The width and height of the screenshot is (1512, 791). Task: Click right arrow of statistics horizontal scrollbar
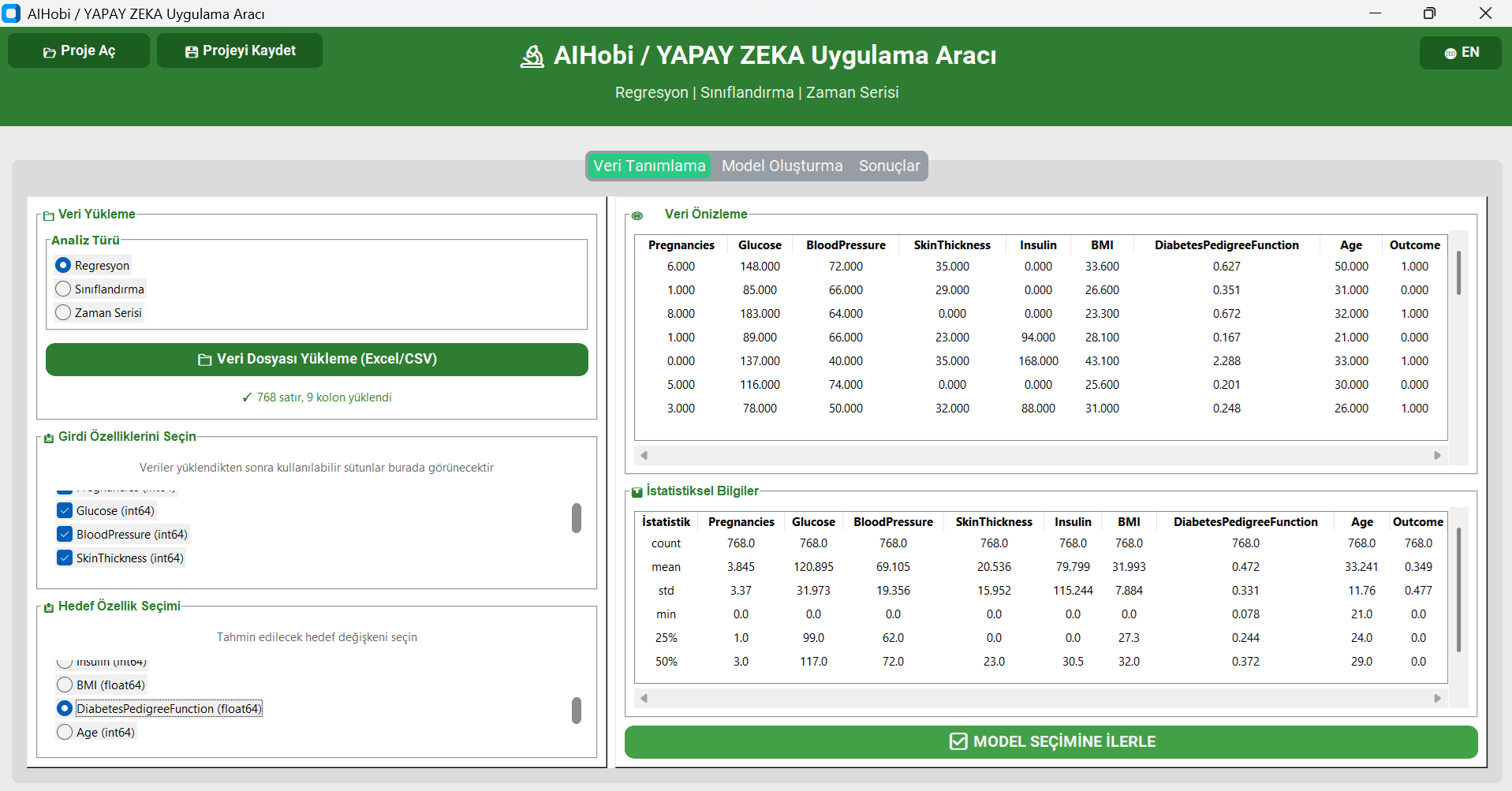click(1437, 698)
